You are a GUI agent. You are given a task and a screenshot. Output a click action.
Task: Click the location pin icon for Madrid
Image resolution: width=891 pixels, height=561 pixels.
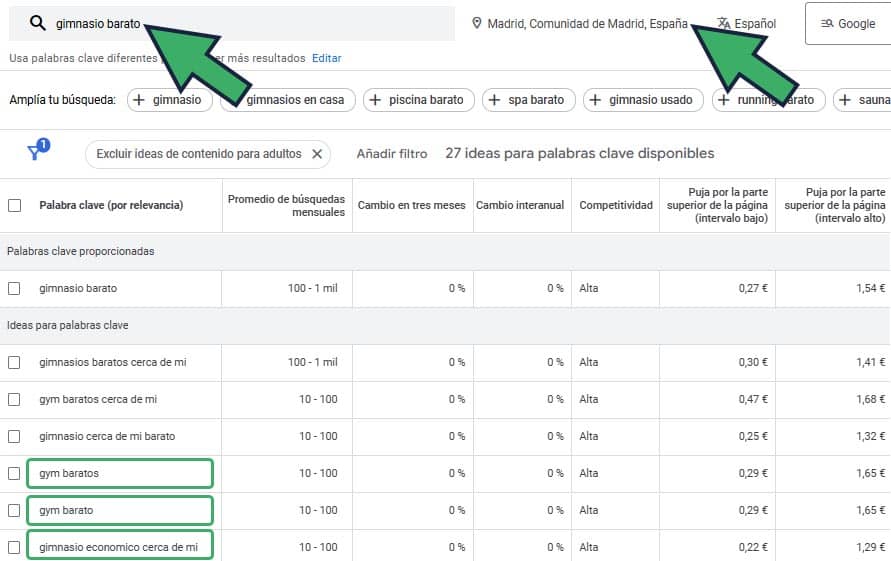click(477, 23)
